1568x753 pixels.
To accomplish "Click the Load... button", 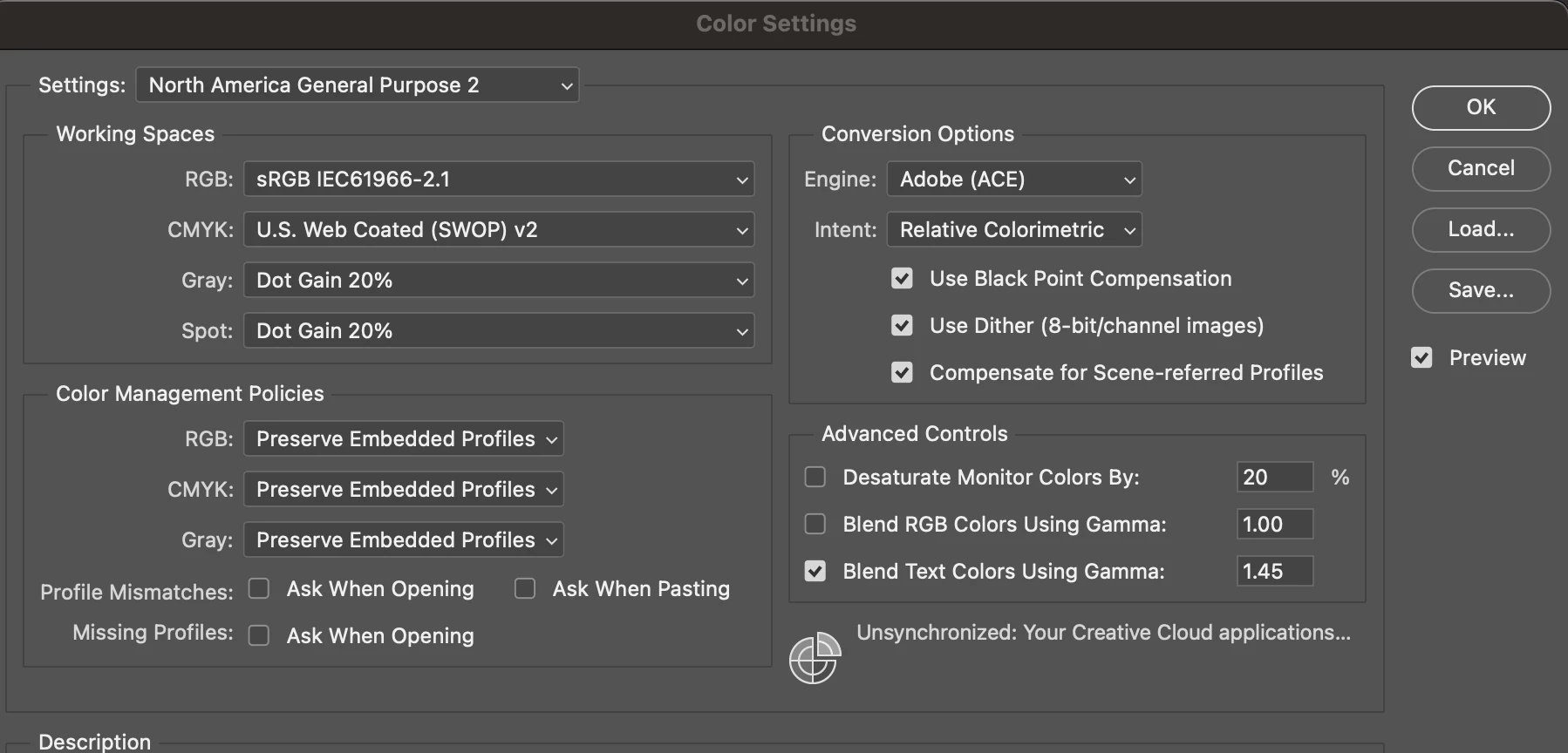I will coord(1481,229).
